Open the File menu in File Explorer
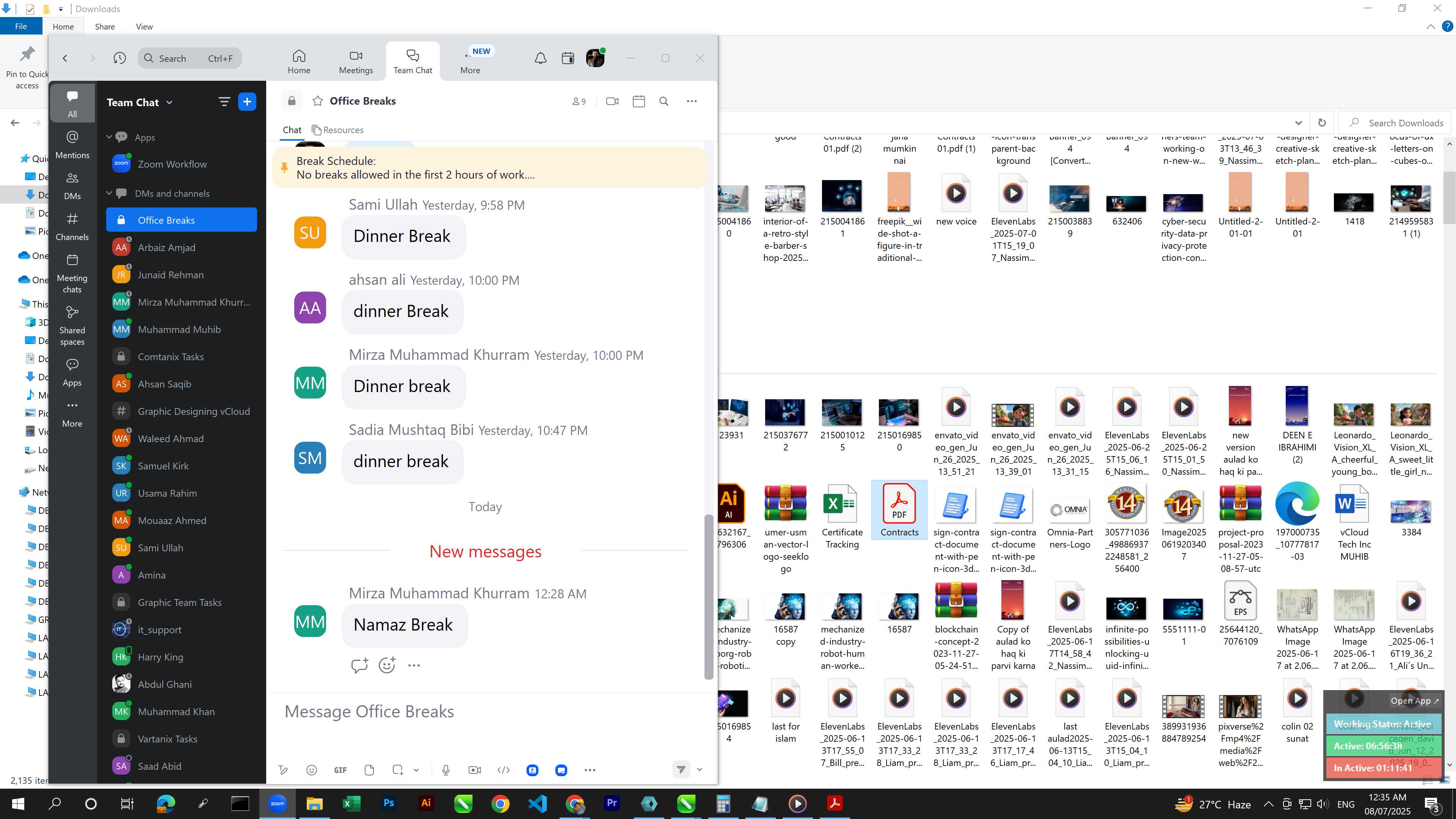1456x819 pixels. [21, 27]
